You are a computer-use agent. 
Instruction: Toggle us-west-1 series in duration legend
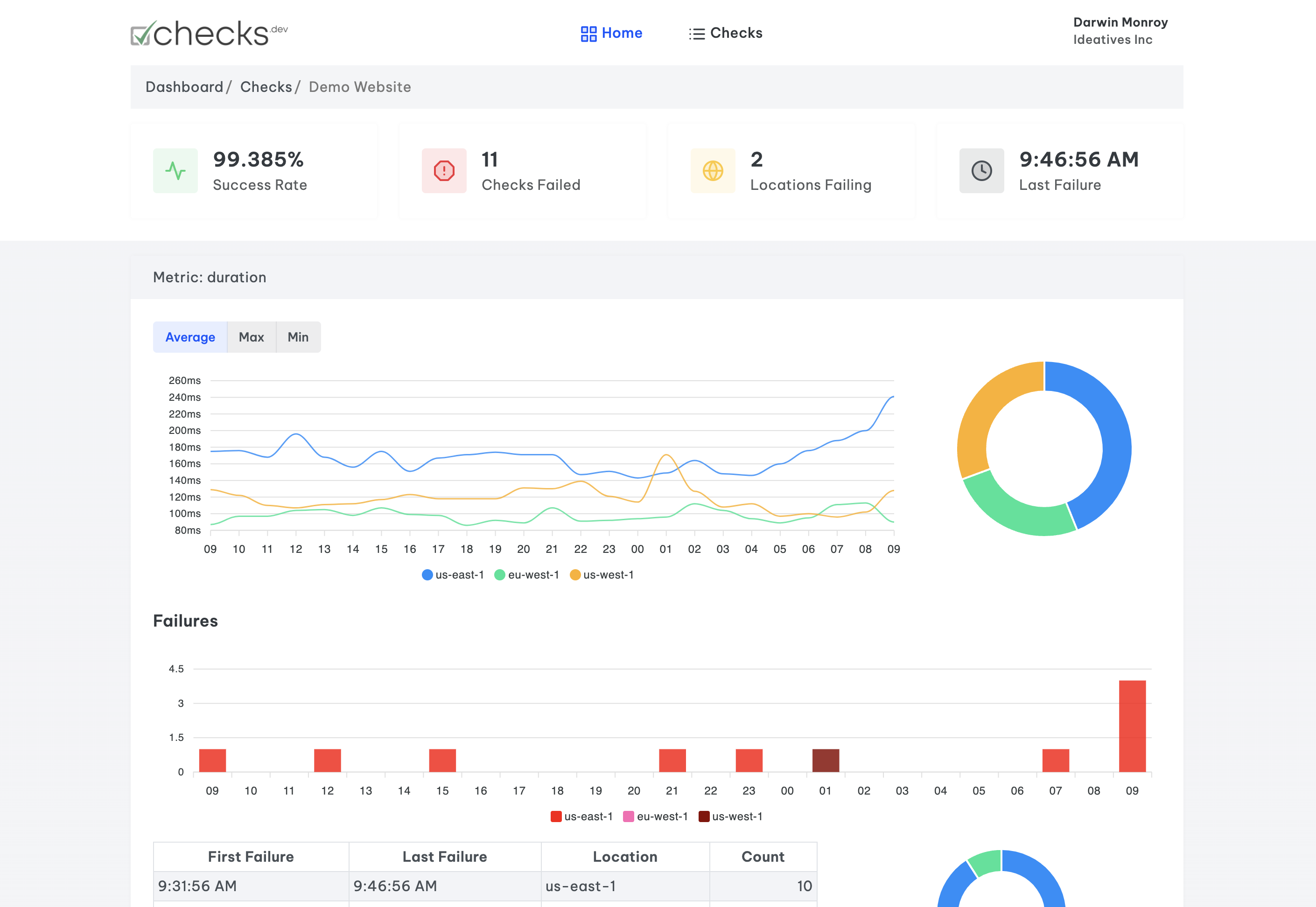pyautogui.click(x=602, y=574)
